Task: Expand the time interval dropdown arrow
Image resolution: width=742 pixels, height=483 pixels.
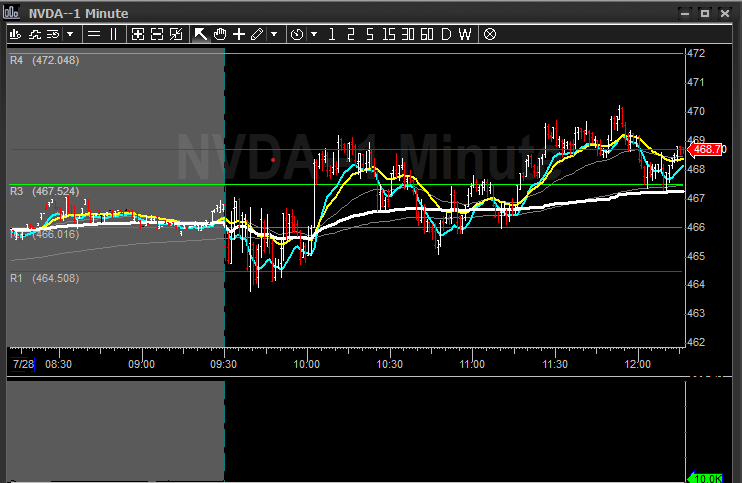Action: 314,34
